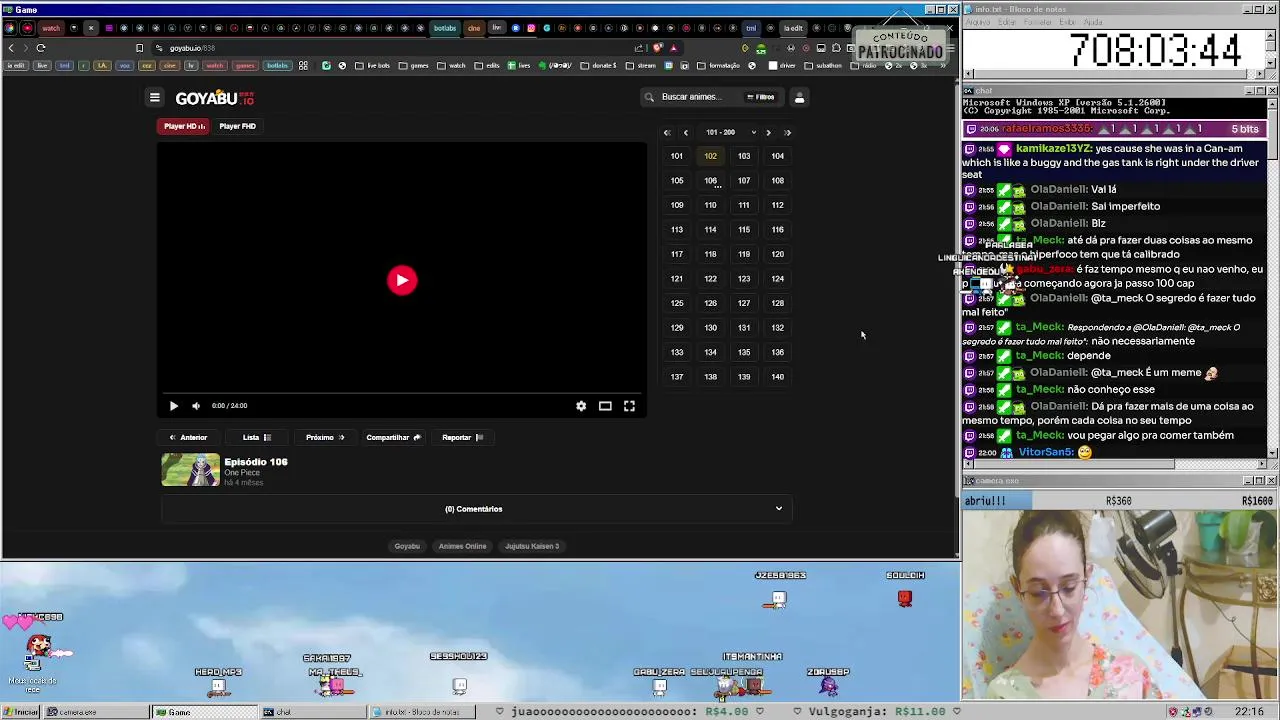Screen dimensions: 1280x720
Task: Click the Goyabu site logo
Action: tap(214, 98)
